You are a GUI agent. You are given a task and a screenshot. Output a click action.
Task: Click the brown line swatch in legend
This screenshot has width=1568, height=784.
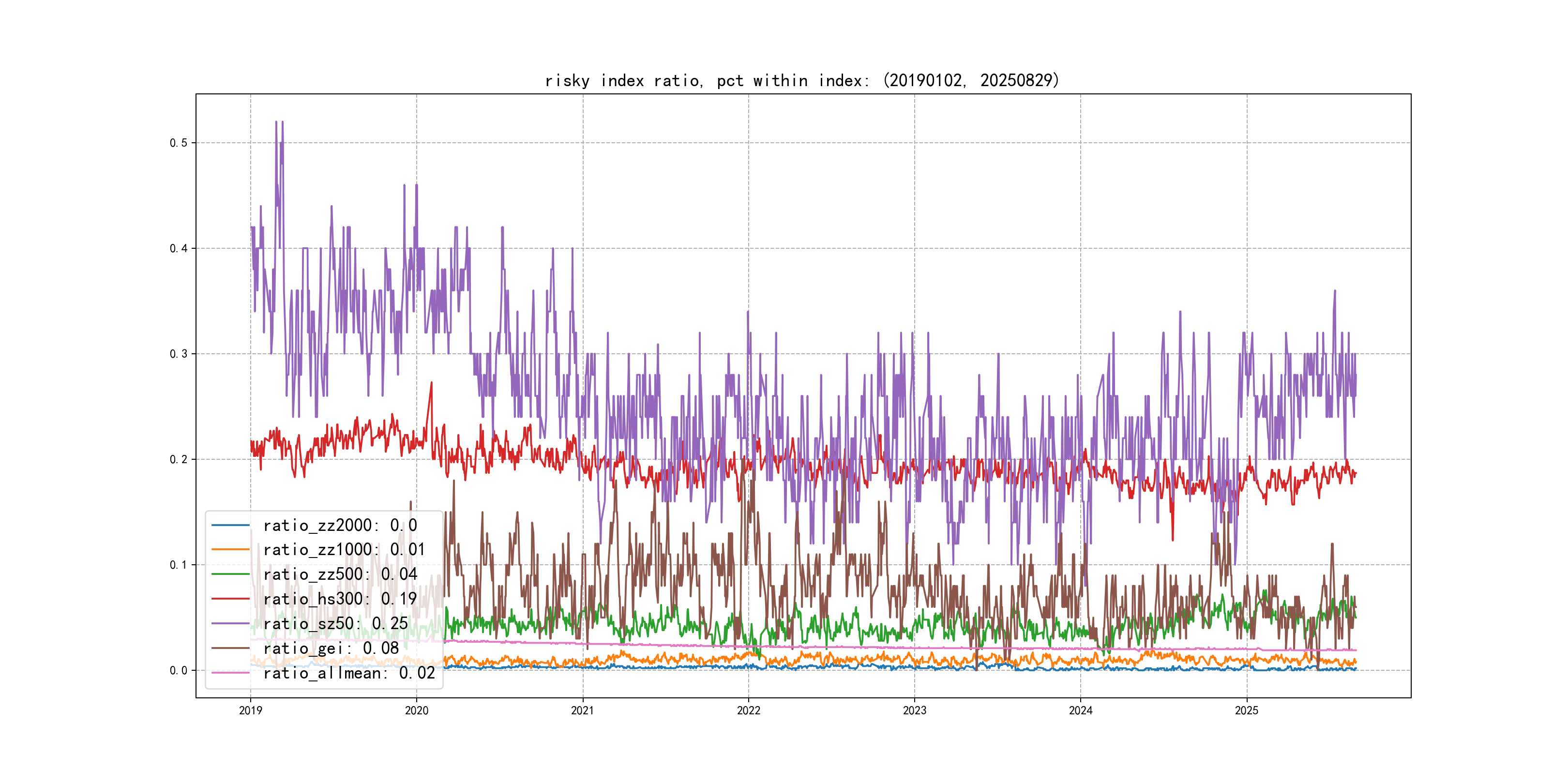click(x=231, y=648)
